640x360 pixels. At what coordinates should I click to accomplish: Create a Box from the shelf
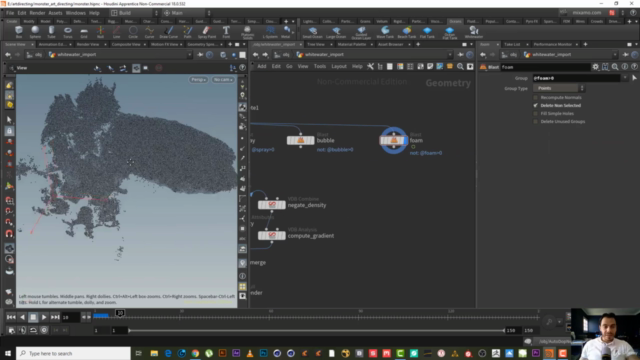coord(19,32)
